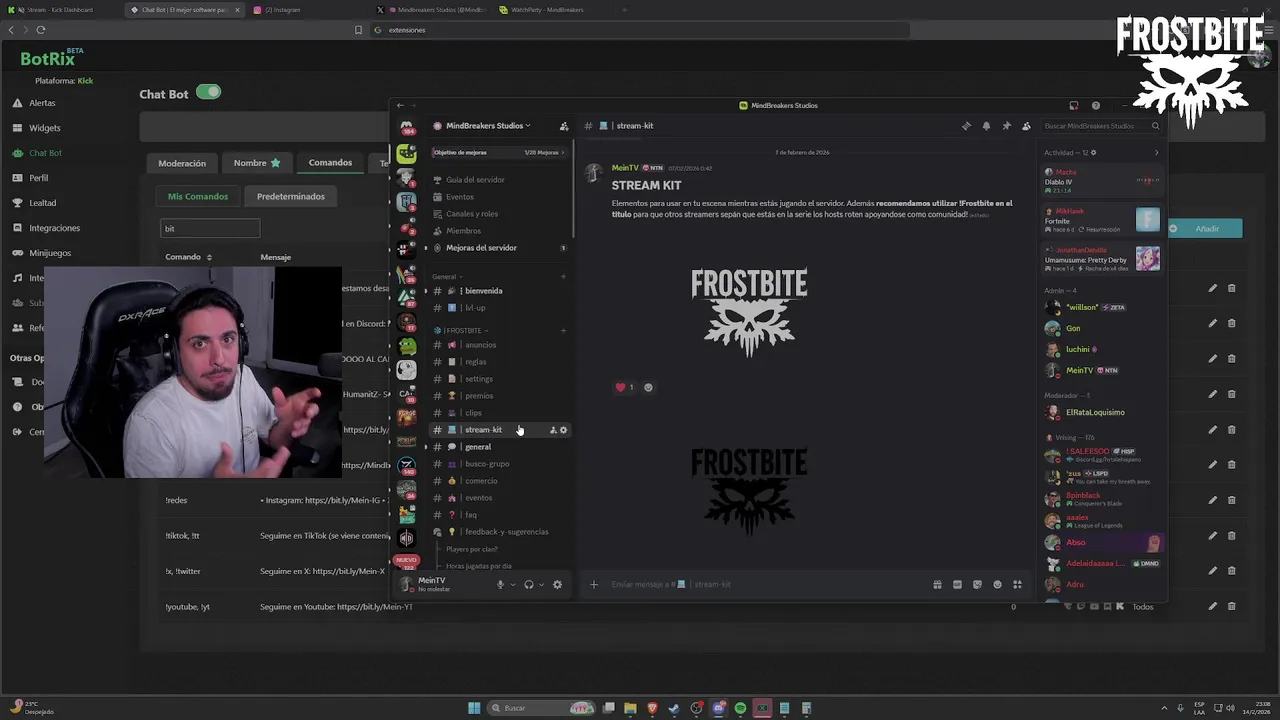Select the Predeterminados sub-tab
Viewport: 1280px width, 720px height.
click(x=291, y=196)
